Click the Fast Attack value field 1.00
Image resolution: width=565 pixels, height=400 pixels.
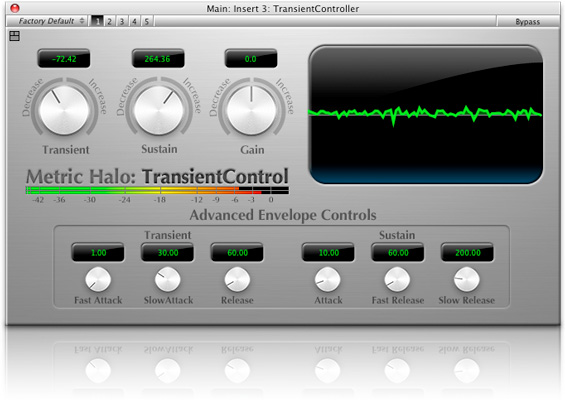click(98, 252)
